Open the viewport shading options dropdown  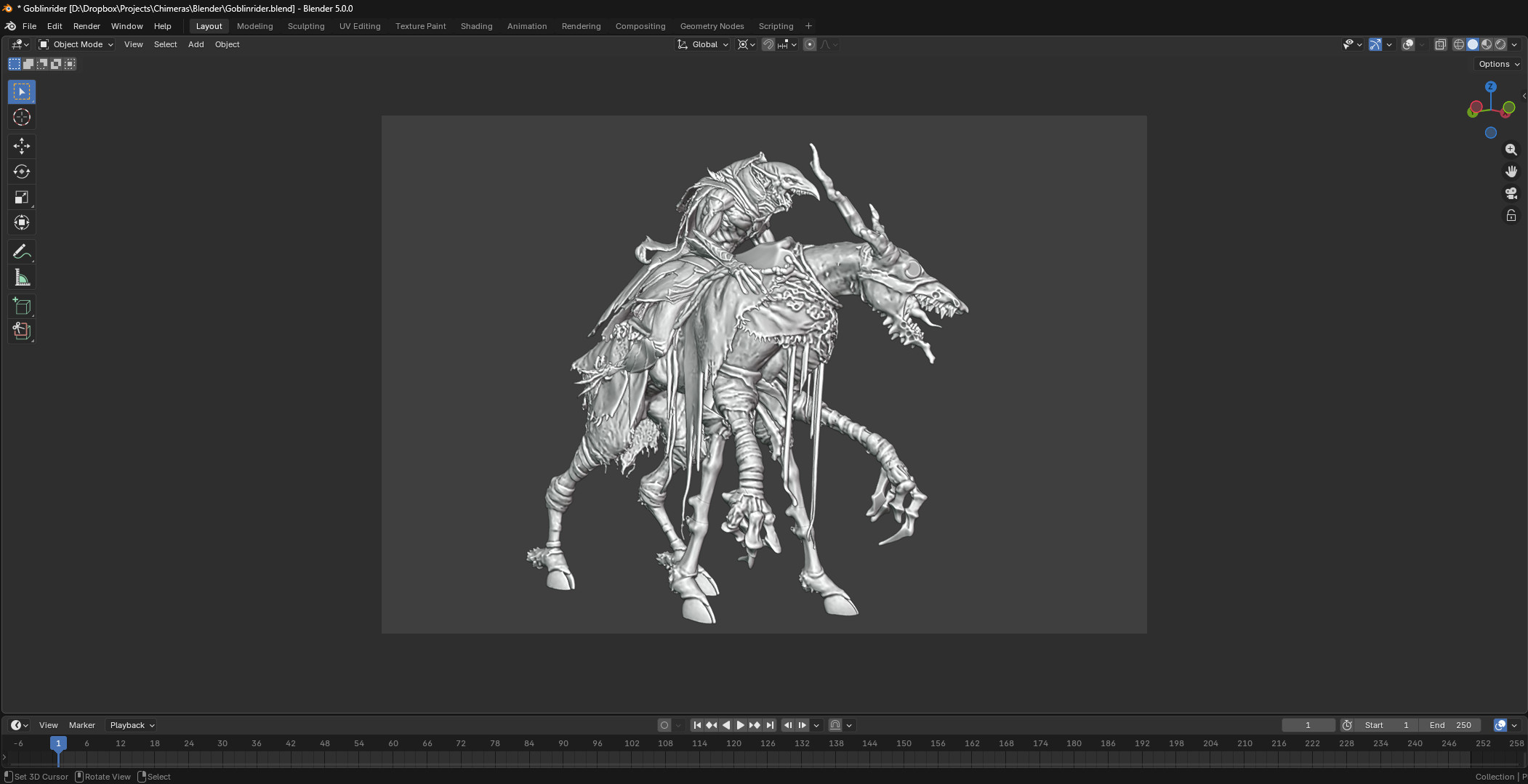1515,45
